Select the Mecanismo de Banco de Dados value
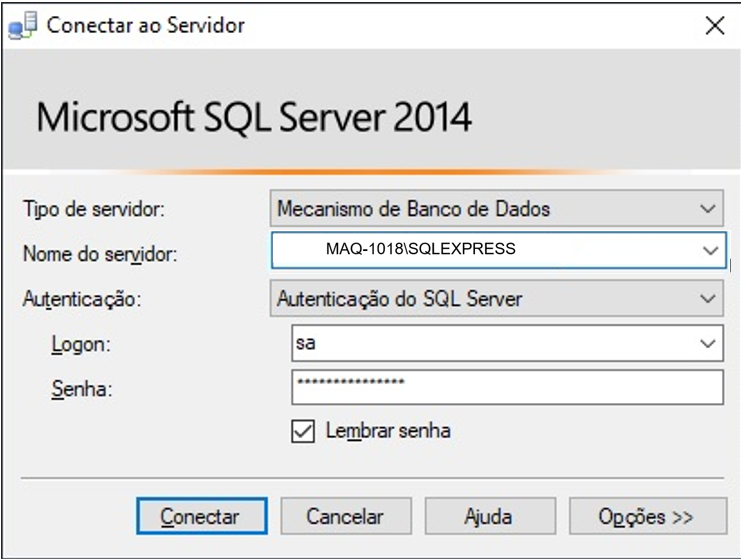 [413, 209]
